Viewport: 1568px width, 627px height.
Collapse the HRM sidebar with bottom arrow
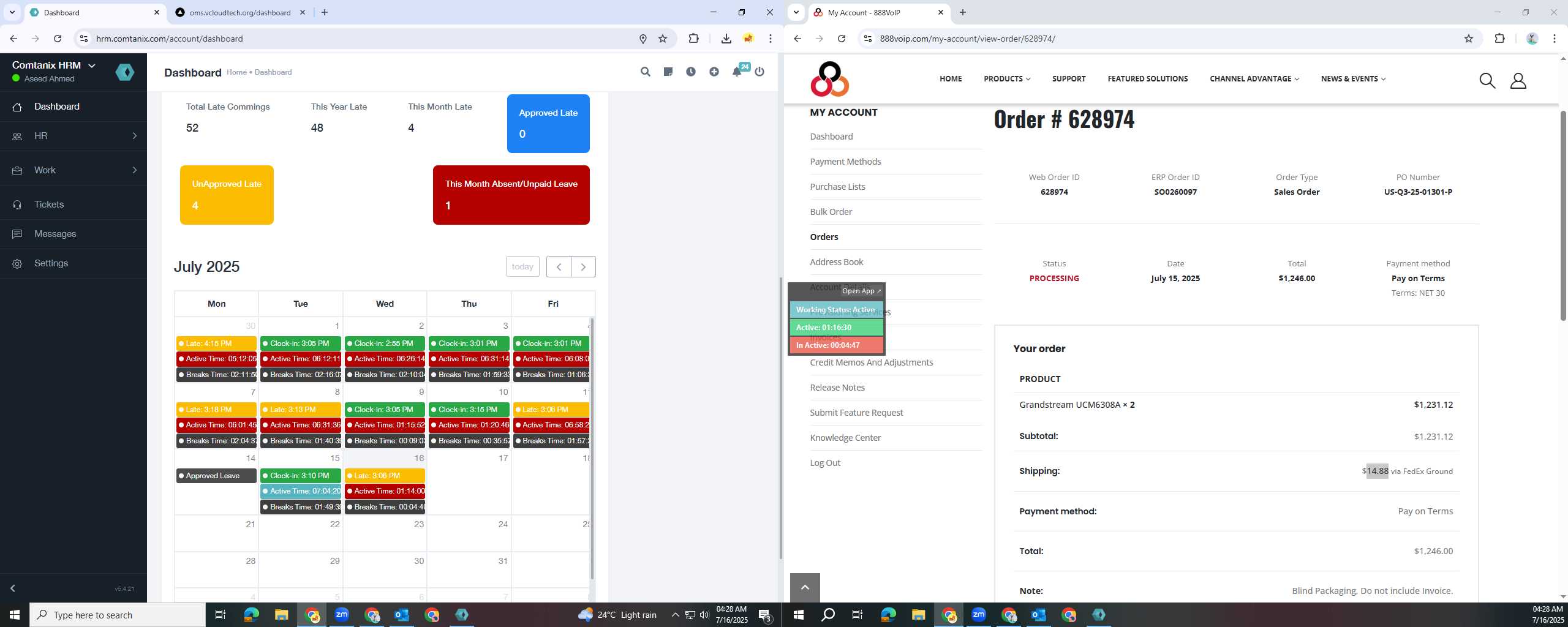tap(12, 588)
